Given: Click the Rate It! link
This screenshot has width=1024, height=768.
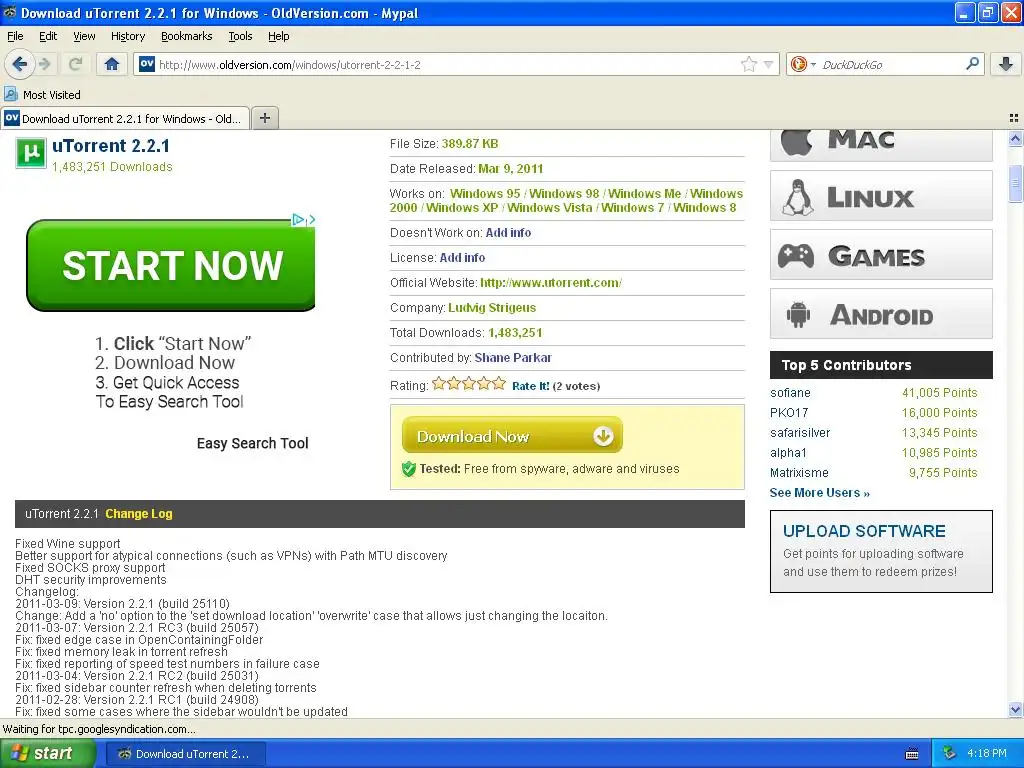Looking at the screenshot, I should click(x=530, y=386).
